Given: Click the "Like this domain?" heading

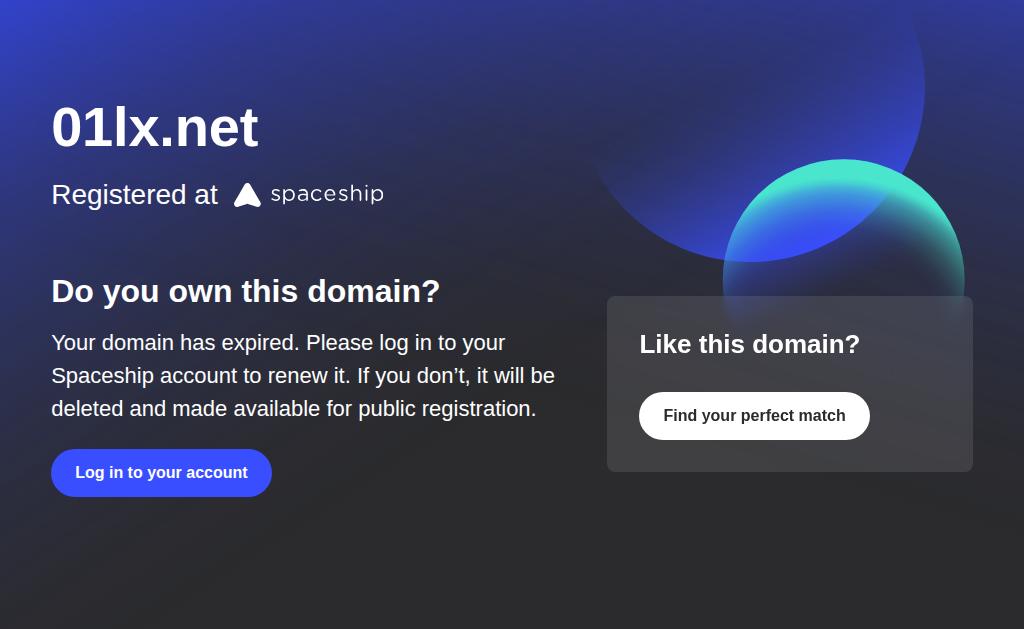Looking at the screenshot, I should point(749,344).
